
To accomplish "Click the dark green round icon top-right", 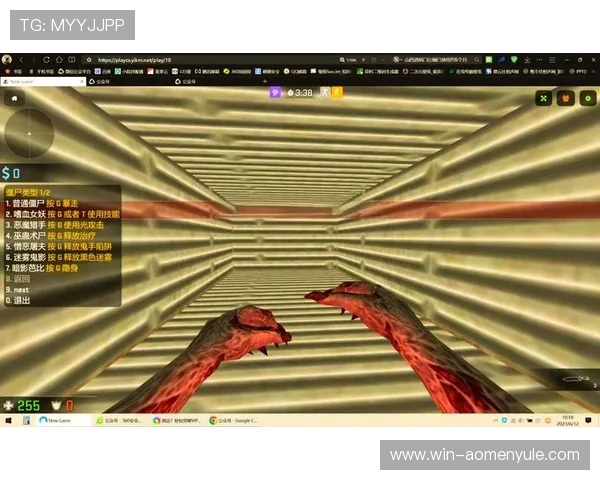I will coord(587,98).
